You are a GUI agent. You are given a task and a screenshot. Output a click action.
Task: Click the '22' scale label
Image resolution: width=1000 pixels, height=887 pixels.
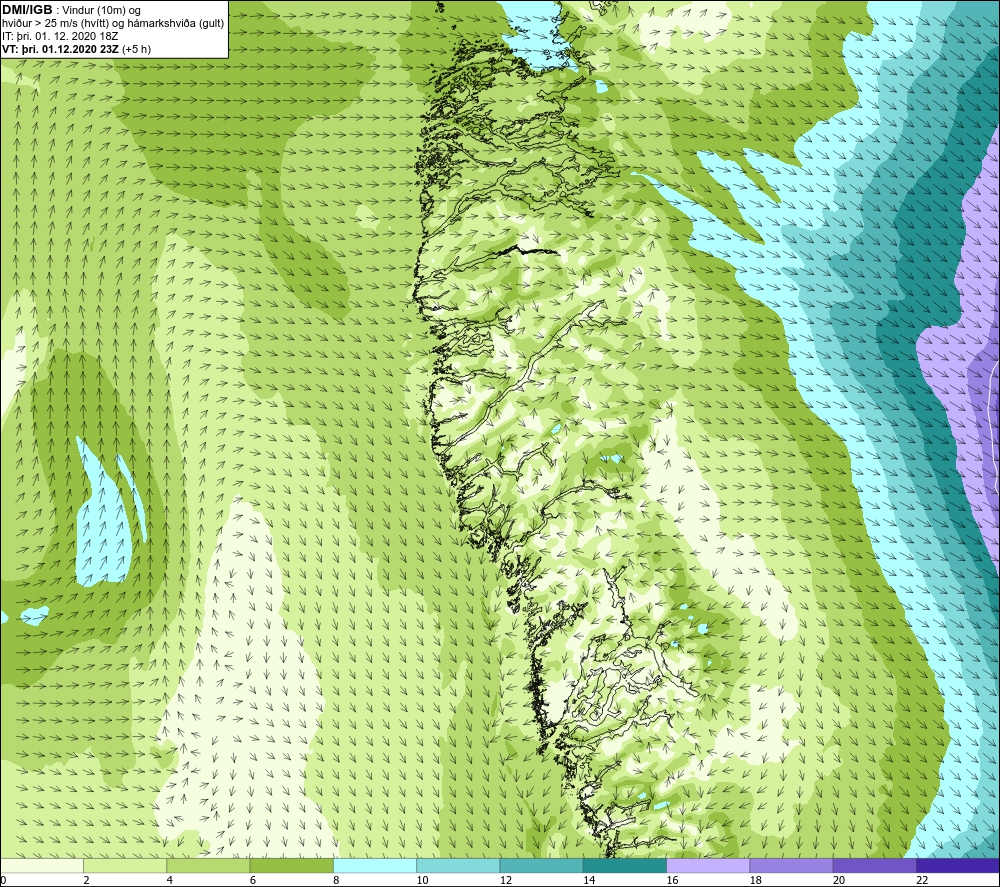[922, 881]
